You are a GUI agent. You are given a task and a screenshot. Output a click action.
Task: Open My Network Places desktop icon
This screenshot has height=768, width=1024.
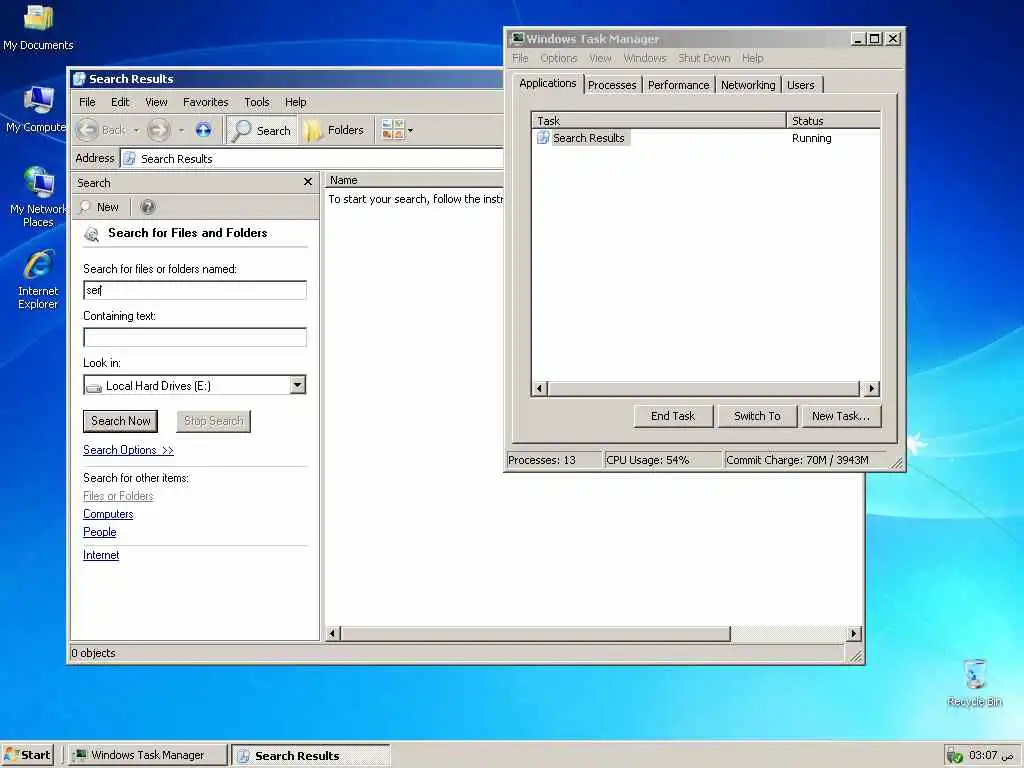pos(38,197)
